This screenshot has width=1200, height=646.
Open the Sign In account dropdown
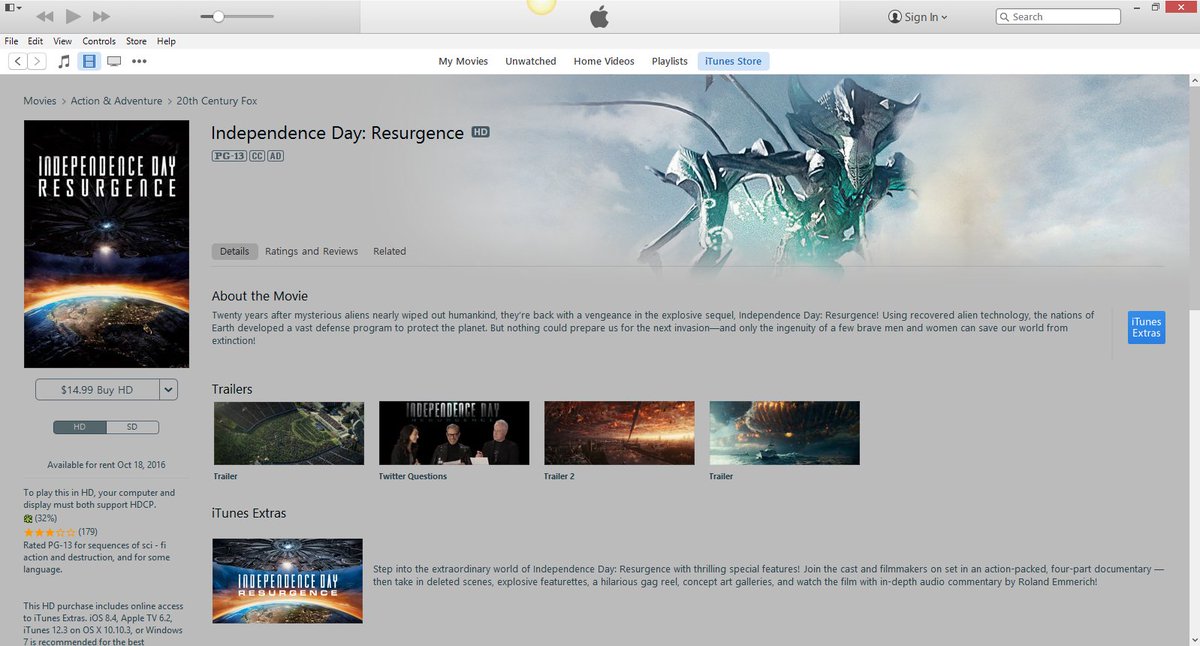[x=917, y=17]
